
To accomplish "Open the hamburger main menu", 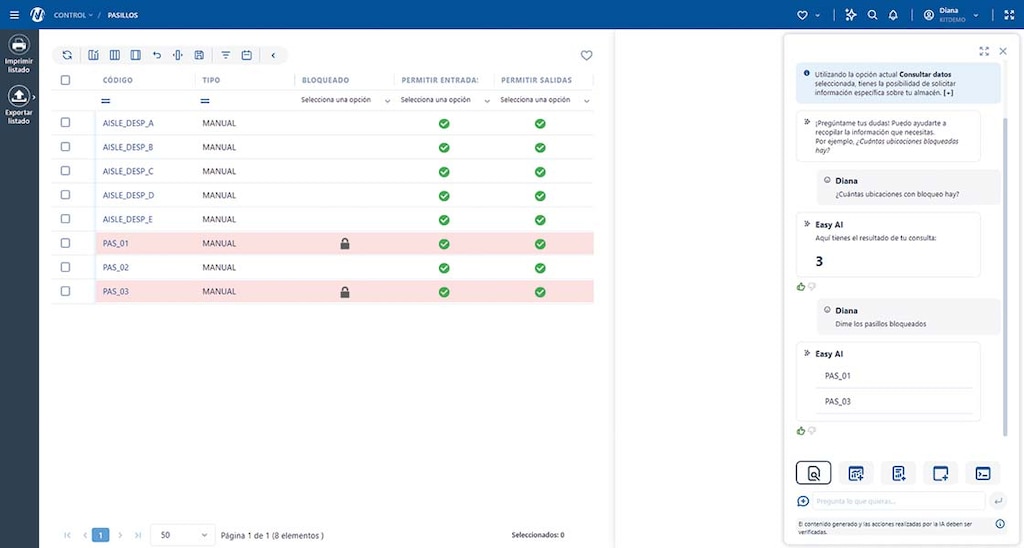I will (x=13, y=15).
